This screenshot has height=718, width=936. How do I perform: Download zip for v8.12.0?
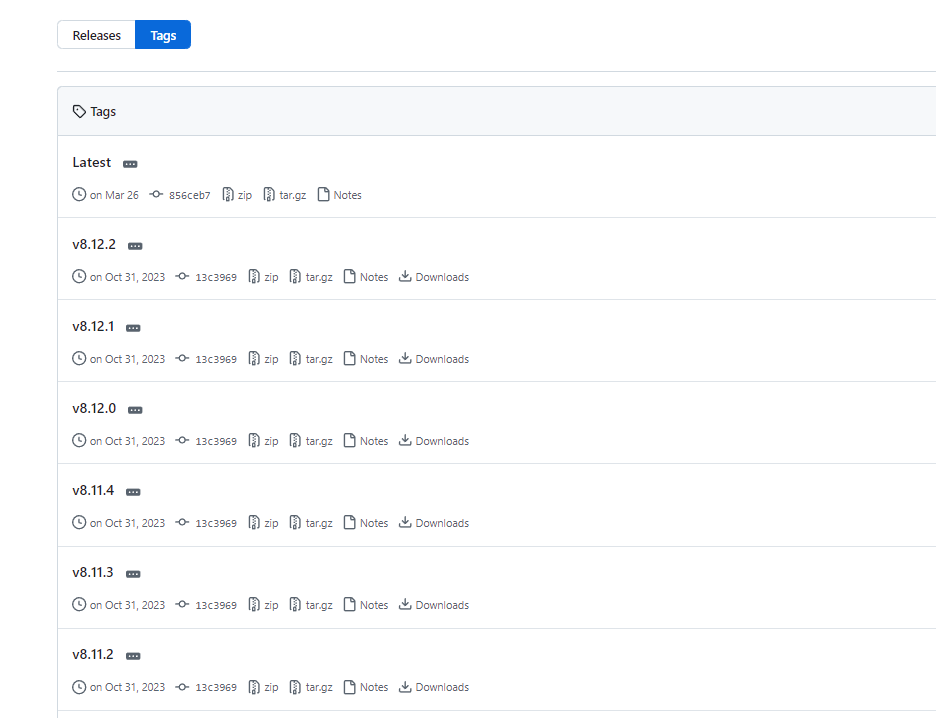point(271,441)
